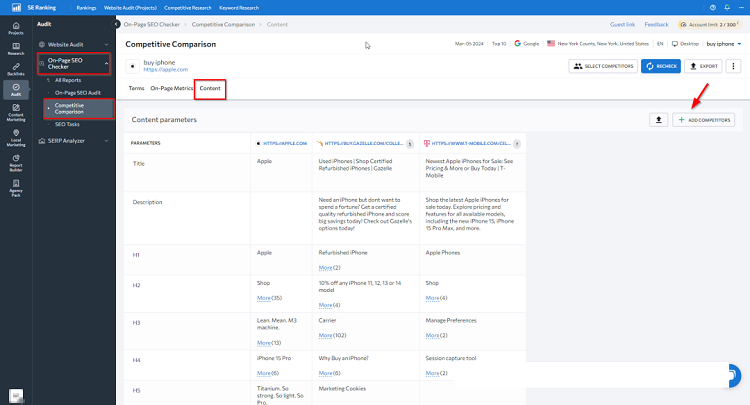Click the user avatar at sidebar bottom
This screenshot has width=750, height=405.
pos(16,396)
